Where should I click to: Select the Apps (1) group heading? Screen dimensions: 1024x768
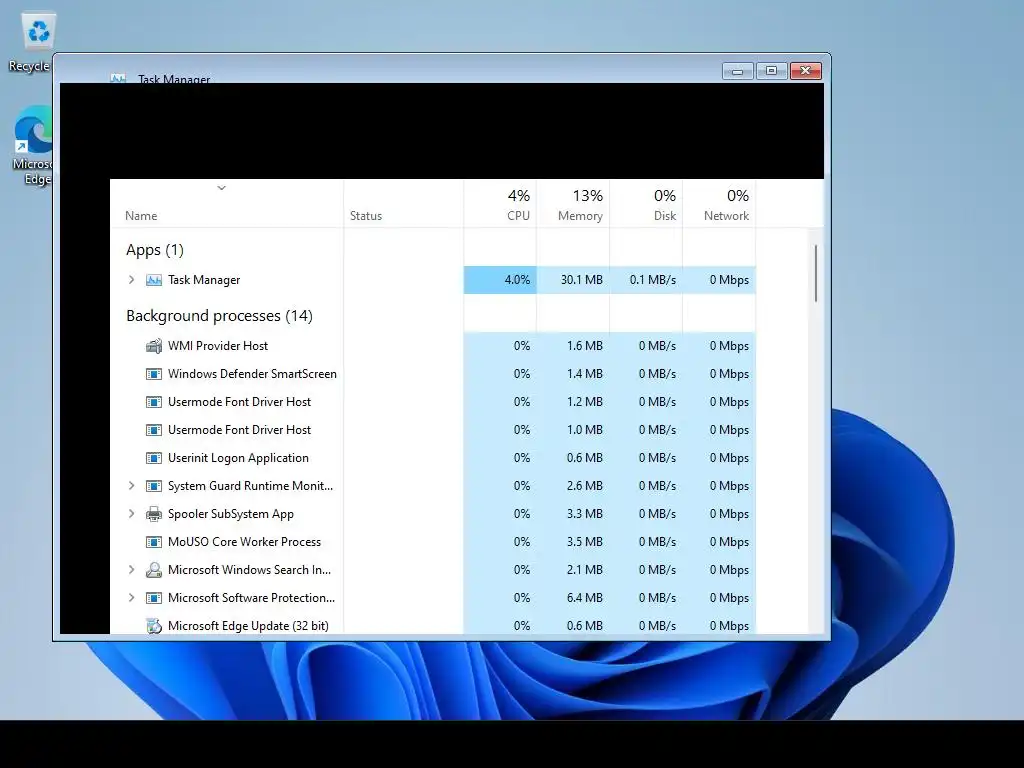pos(155,250)
